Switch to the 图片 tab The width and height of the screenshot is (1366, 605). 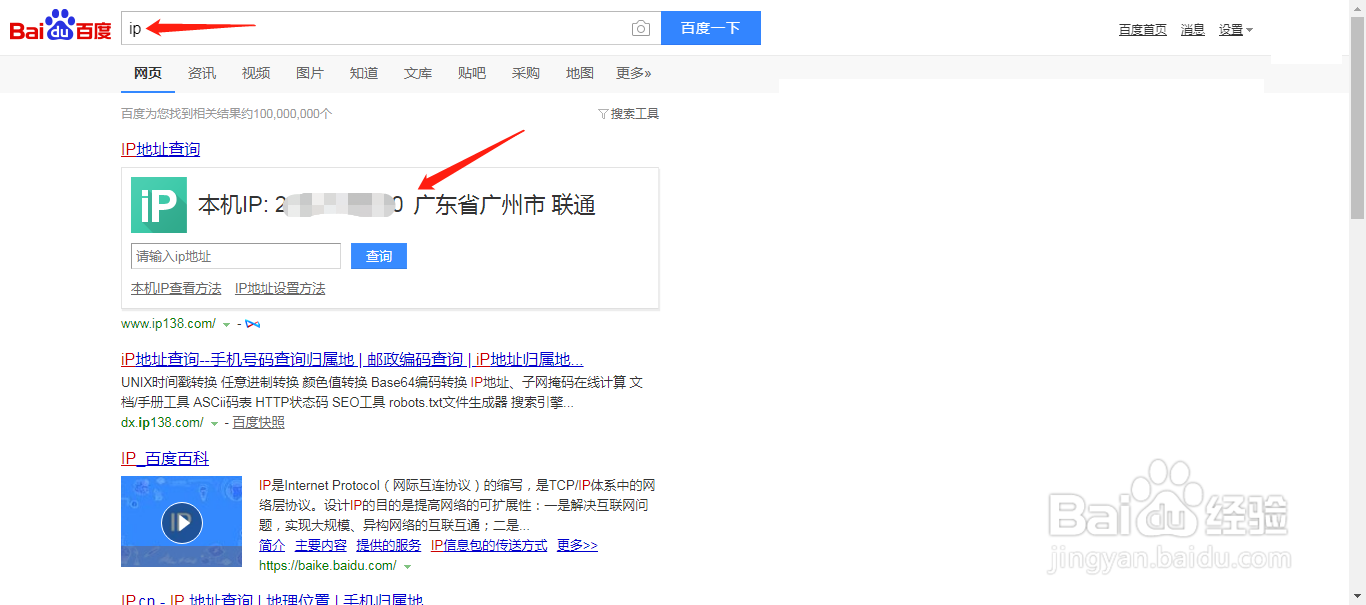click(x=310, y=73)
